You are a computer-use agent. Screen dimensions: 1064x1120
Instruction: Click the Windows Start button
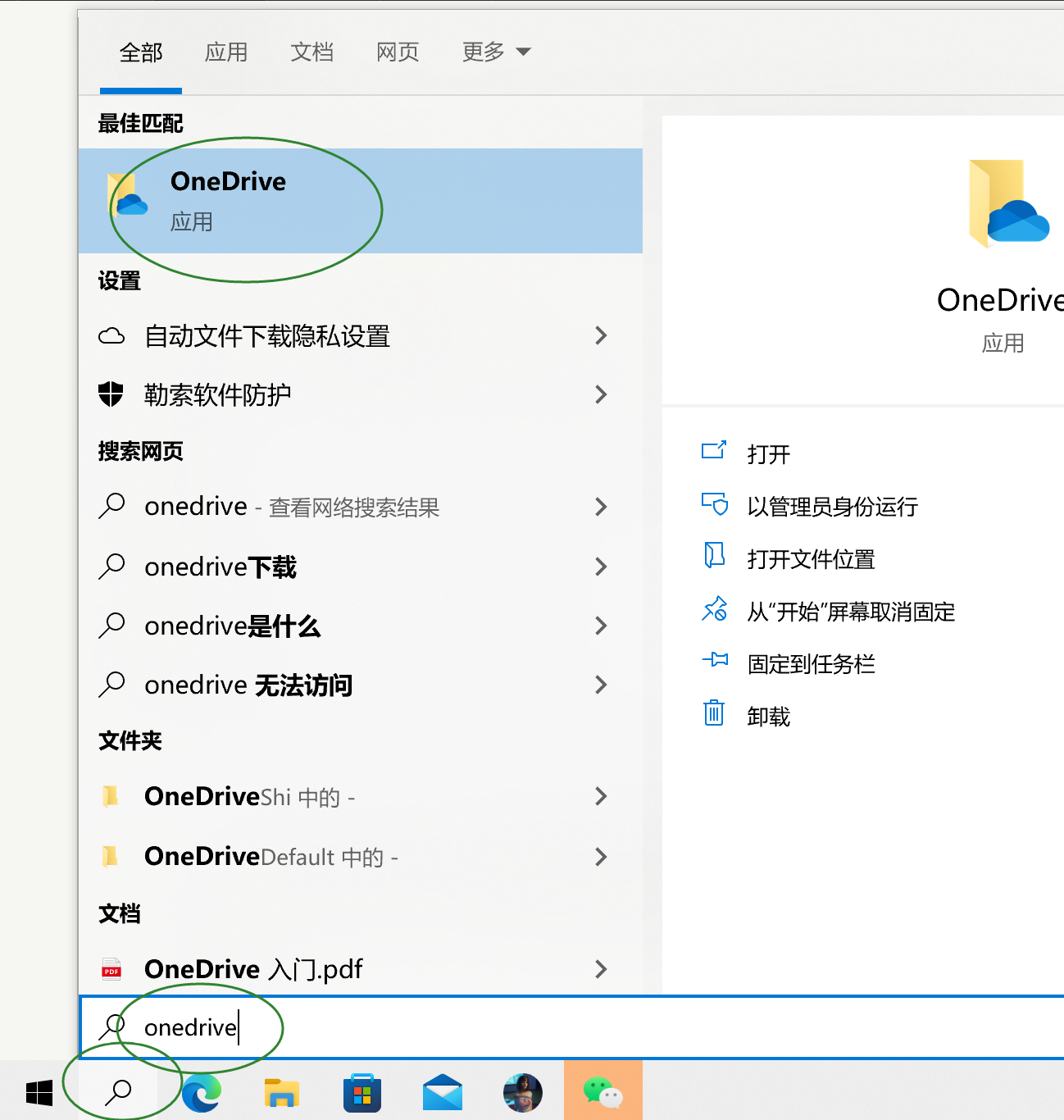[x=37, y=1091]
